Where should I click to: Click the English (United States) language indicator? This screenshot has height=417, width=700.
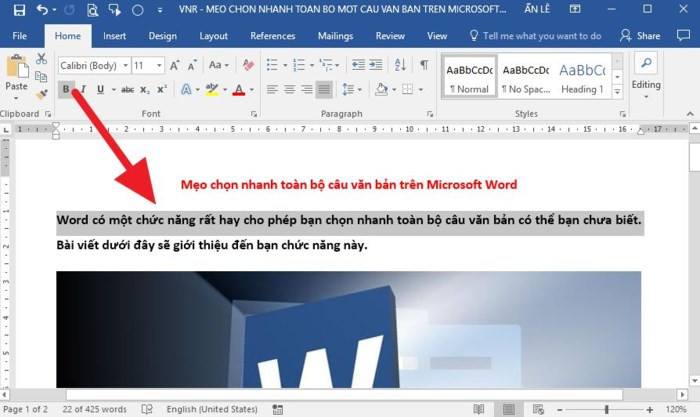click(212, 409)
